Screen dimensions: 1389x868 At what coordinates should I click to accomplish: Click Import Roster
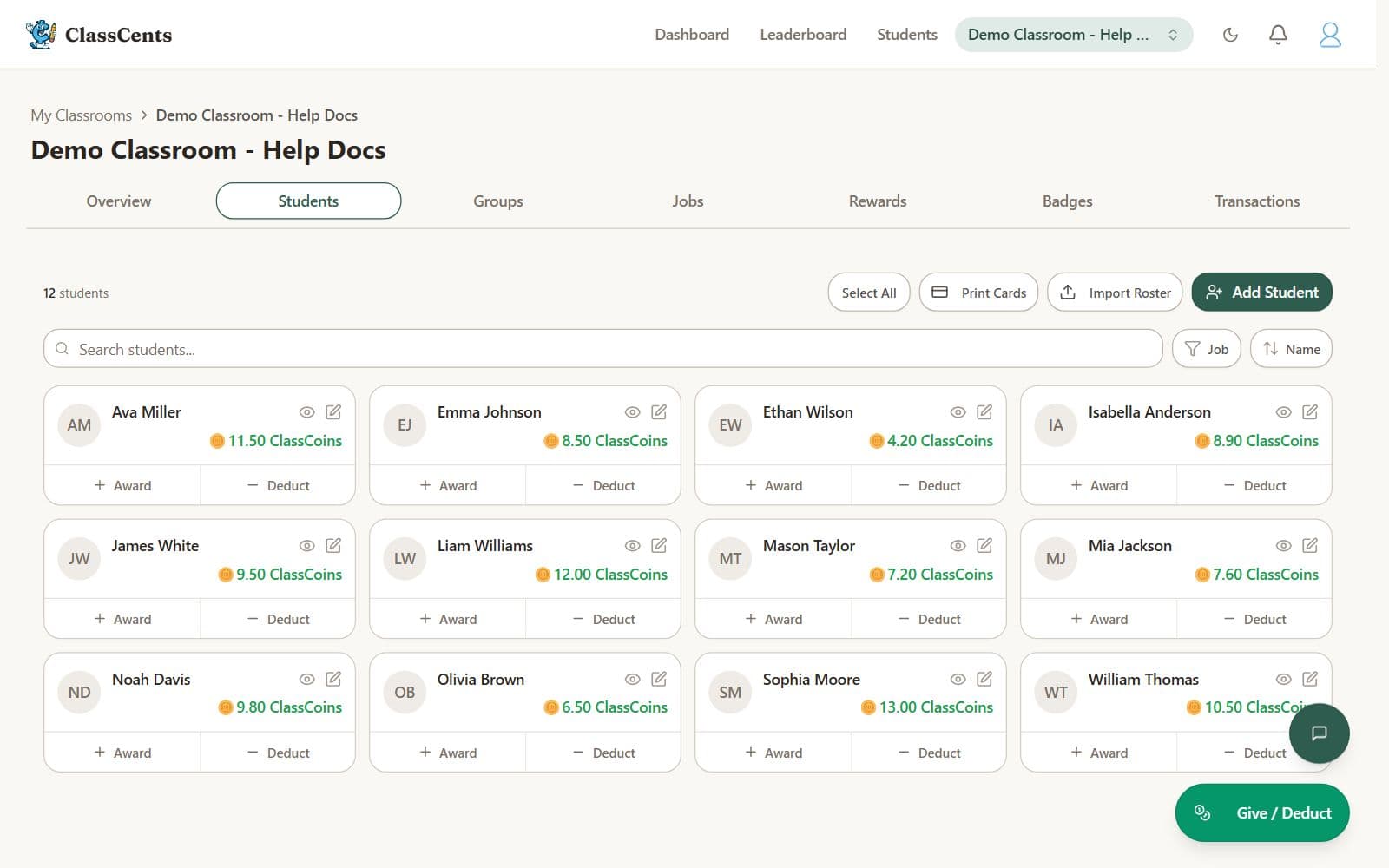(1115, 293)
